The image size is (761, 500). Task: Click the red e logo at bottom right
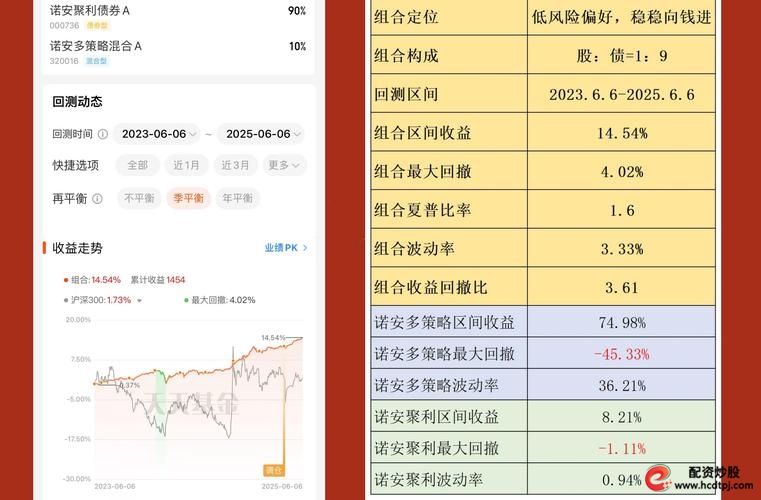tap(660, 480)
